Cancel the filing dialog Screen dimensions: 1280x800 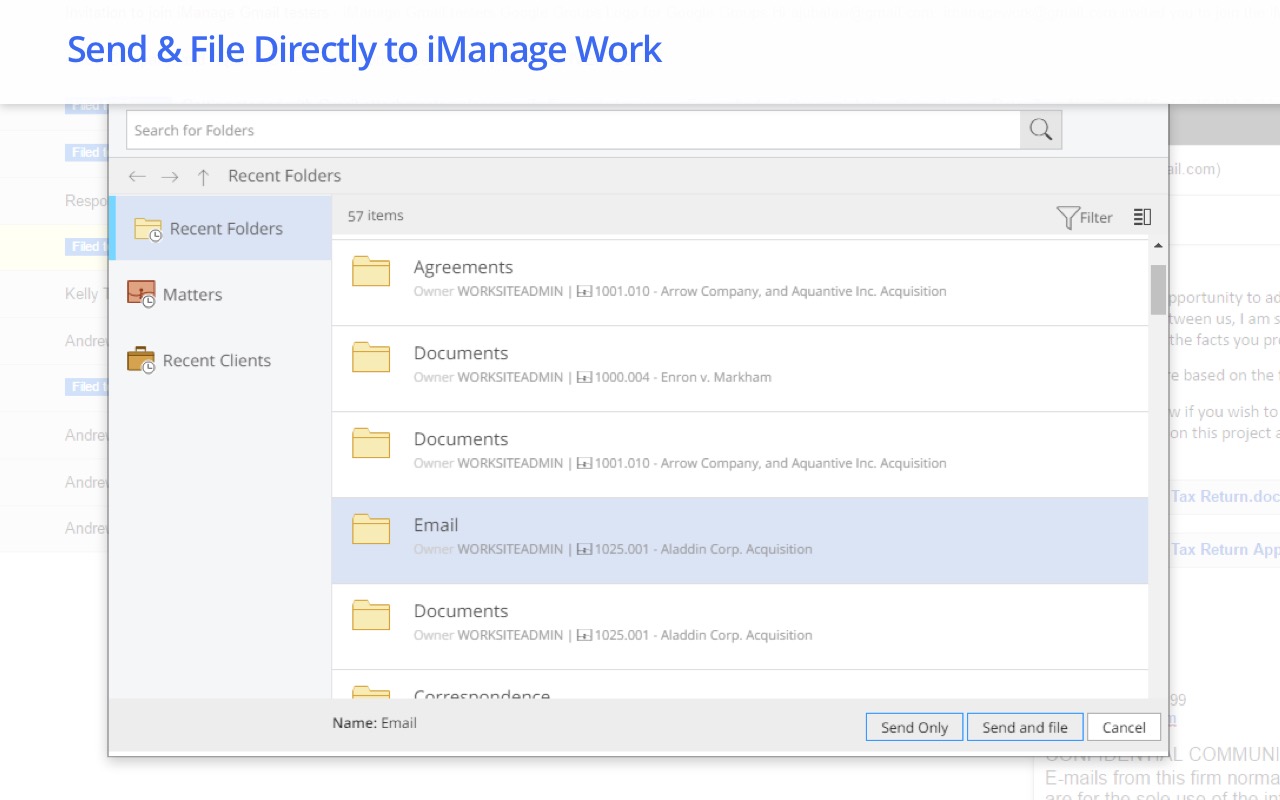(1123, 727)
